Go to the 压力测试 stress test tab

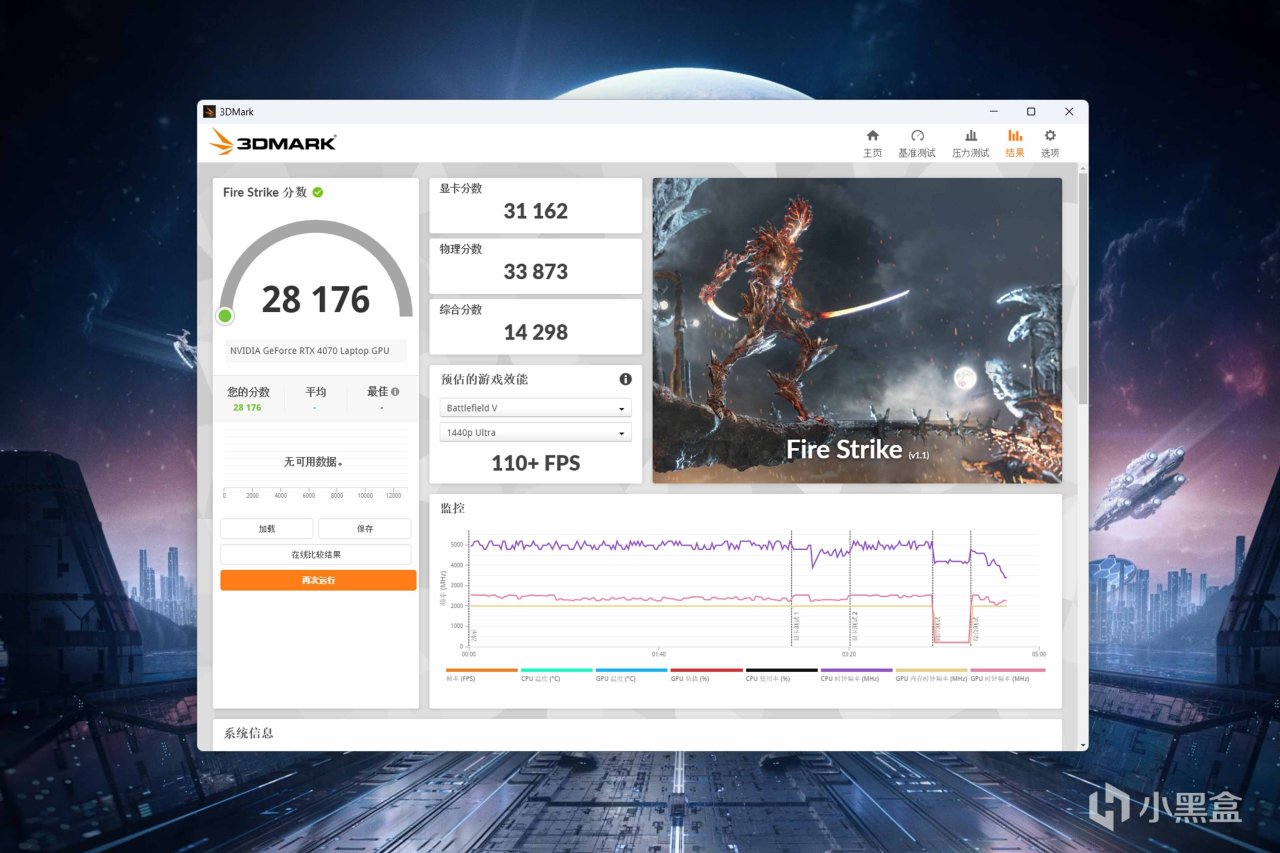pos(970,143)
